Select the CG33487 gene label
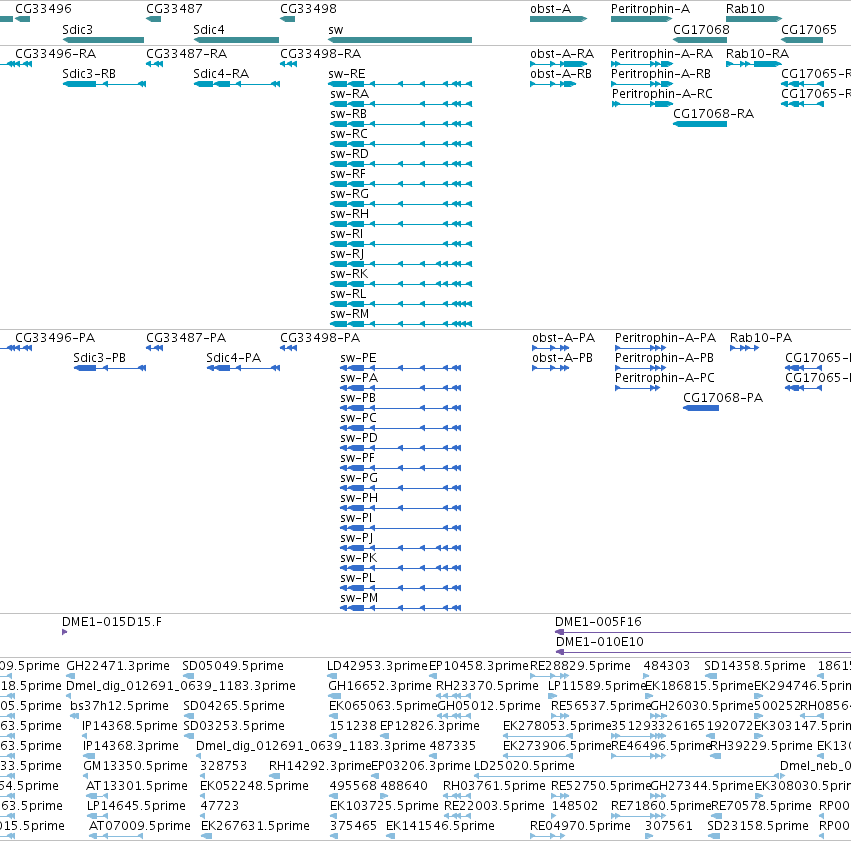This screenshot has height=841, width=851. point(174,9)
